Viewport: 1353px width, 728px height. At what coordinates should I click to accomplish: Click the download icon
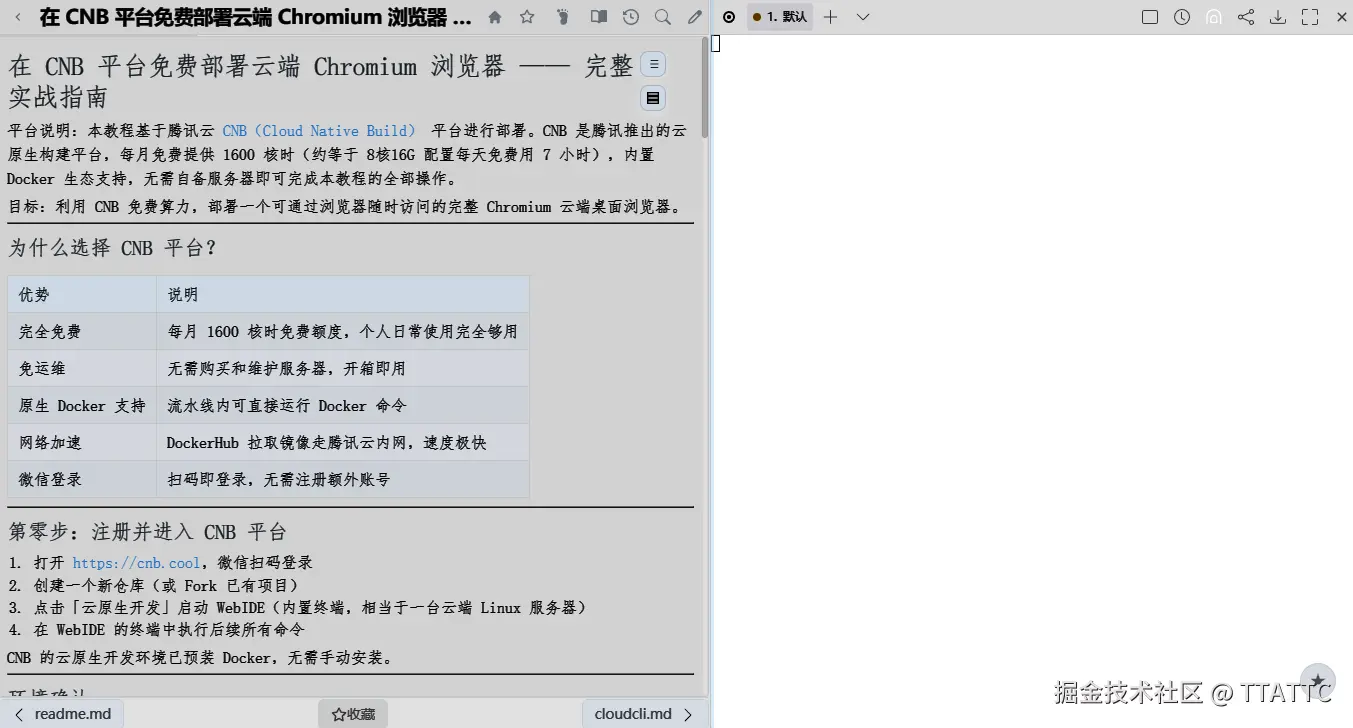click(1278, 17)
